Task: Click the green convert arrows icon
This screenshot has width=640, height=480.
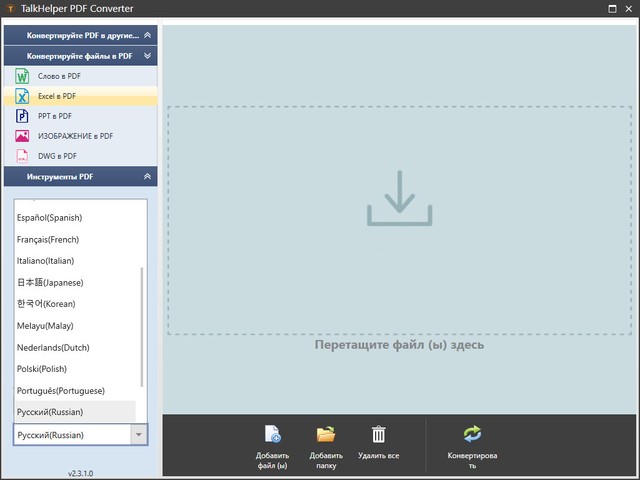Action: (x=472, y=434)
